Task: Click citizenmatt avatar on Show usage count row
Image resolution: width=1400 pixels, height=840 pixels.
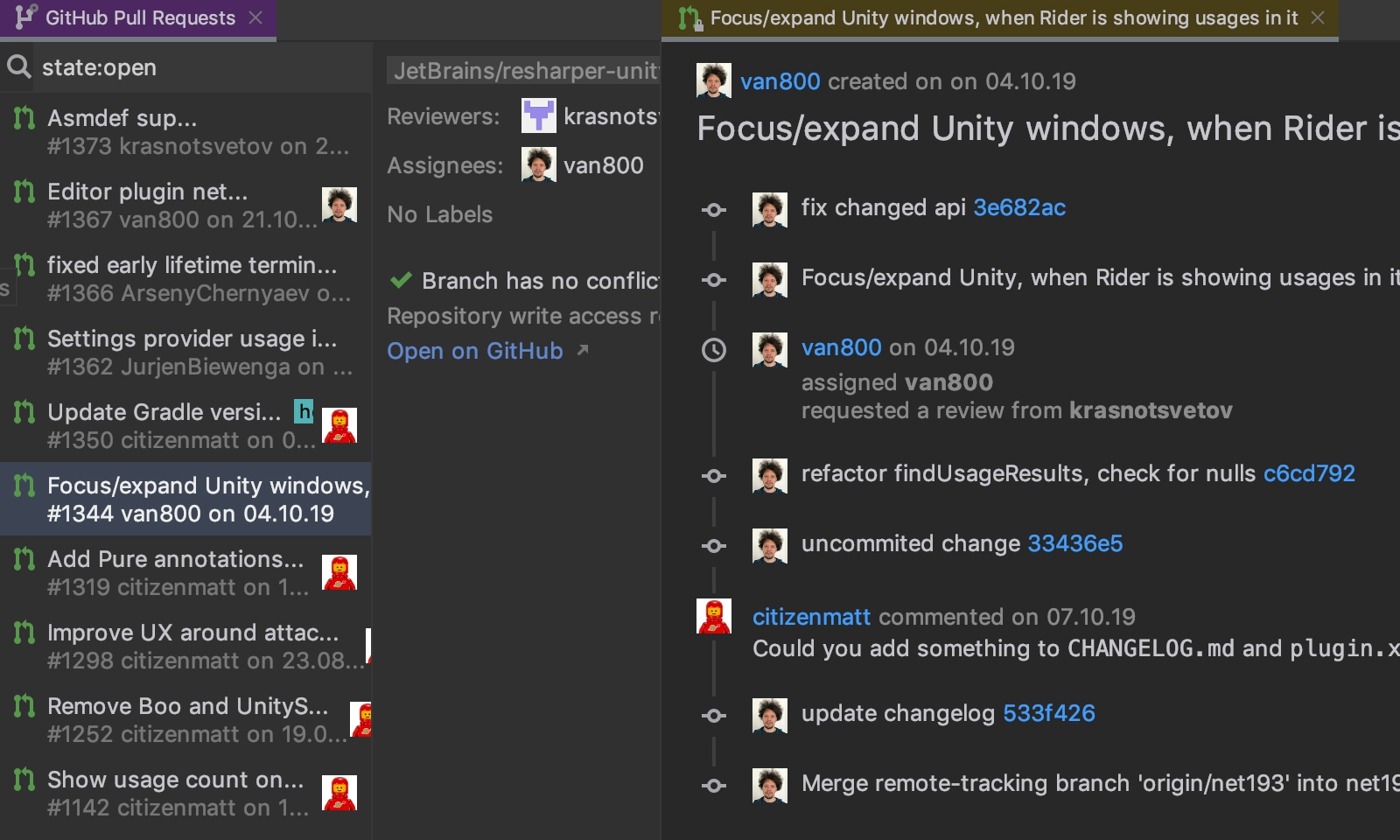Action: point(339,793)
